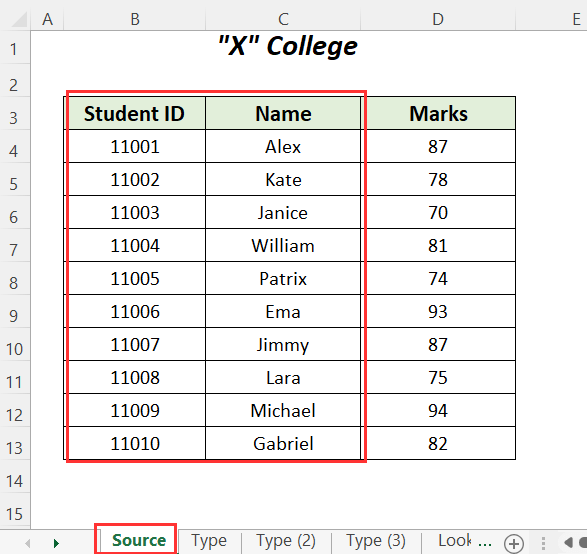Select the name cell Patrix
The width and height of the screenshot is (587, 554).
click(x=283, y=278)
